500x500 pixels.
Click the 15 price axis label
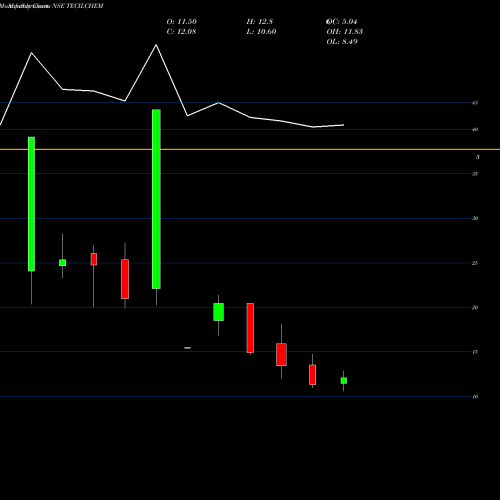(475, 352)
